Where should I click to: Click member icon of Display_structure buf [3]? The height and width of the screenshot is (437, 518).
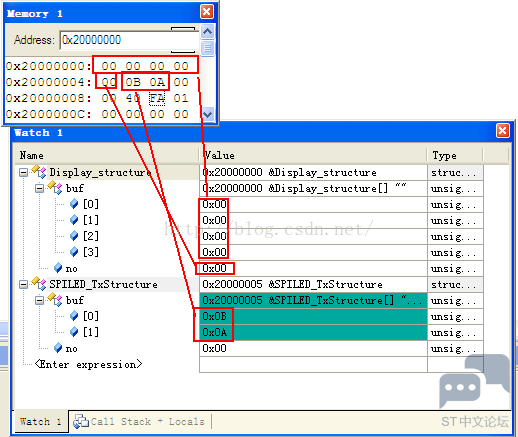click(74, 252)
